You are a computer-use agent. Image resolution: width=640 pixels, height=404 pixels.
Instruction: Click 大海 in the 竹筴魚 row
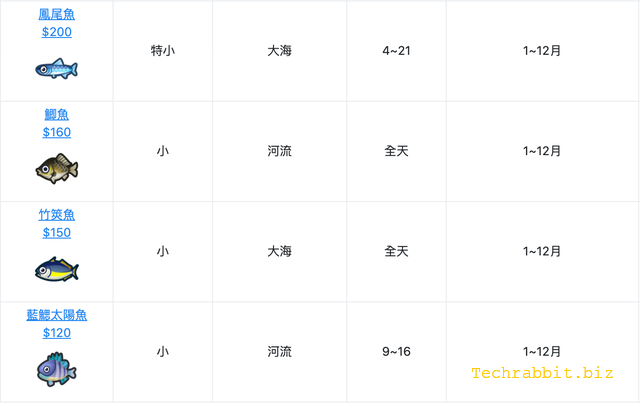279,251
